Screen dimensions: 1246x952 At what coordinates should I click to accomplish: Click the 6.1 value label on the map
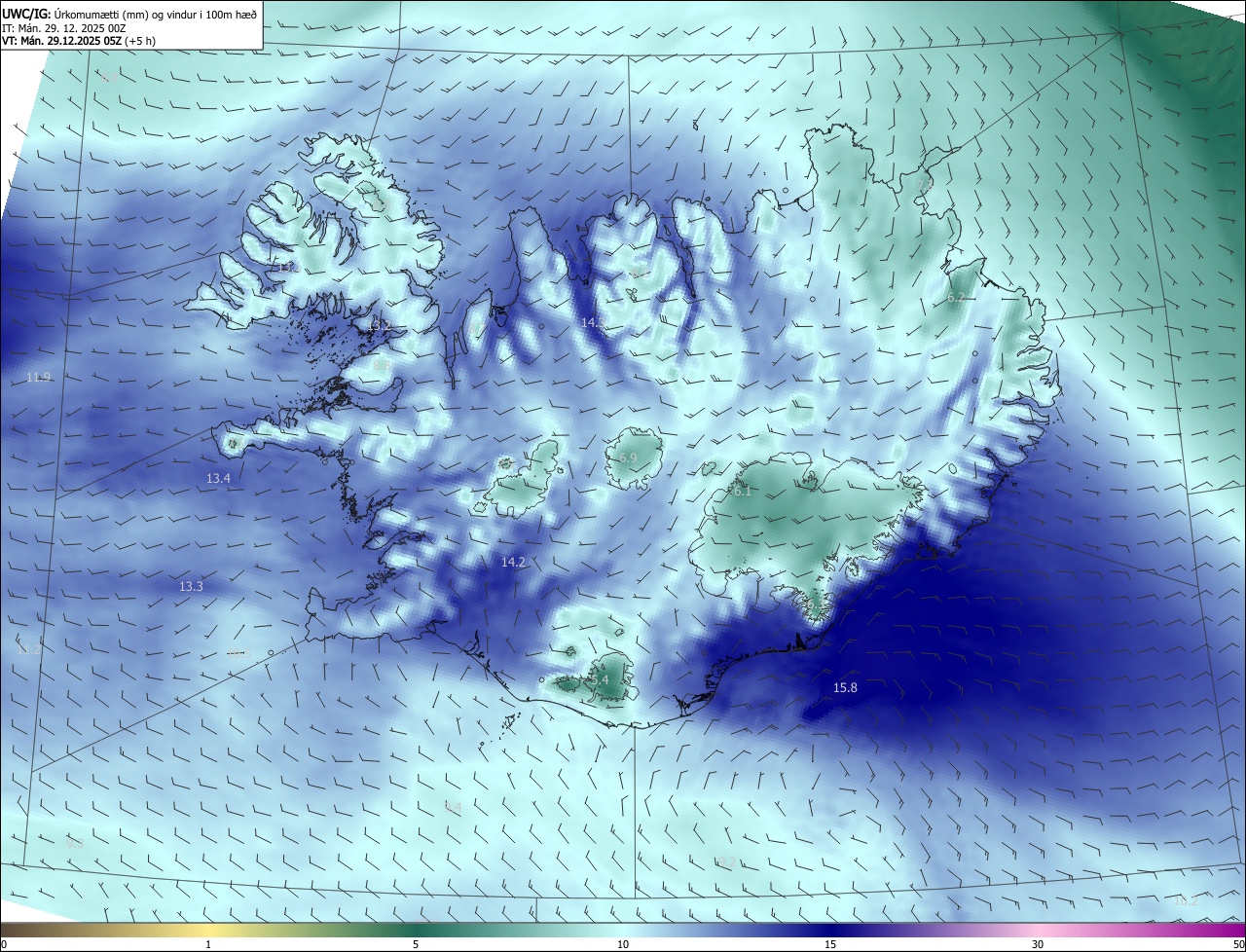pyautogui.click(x=742, y=493)
